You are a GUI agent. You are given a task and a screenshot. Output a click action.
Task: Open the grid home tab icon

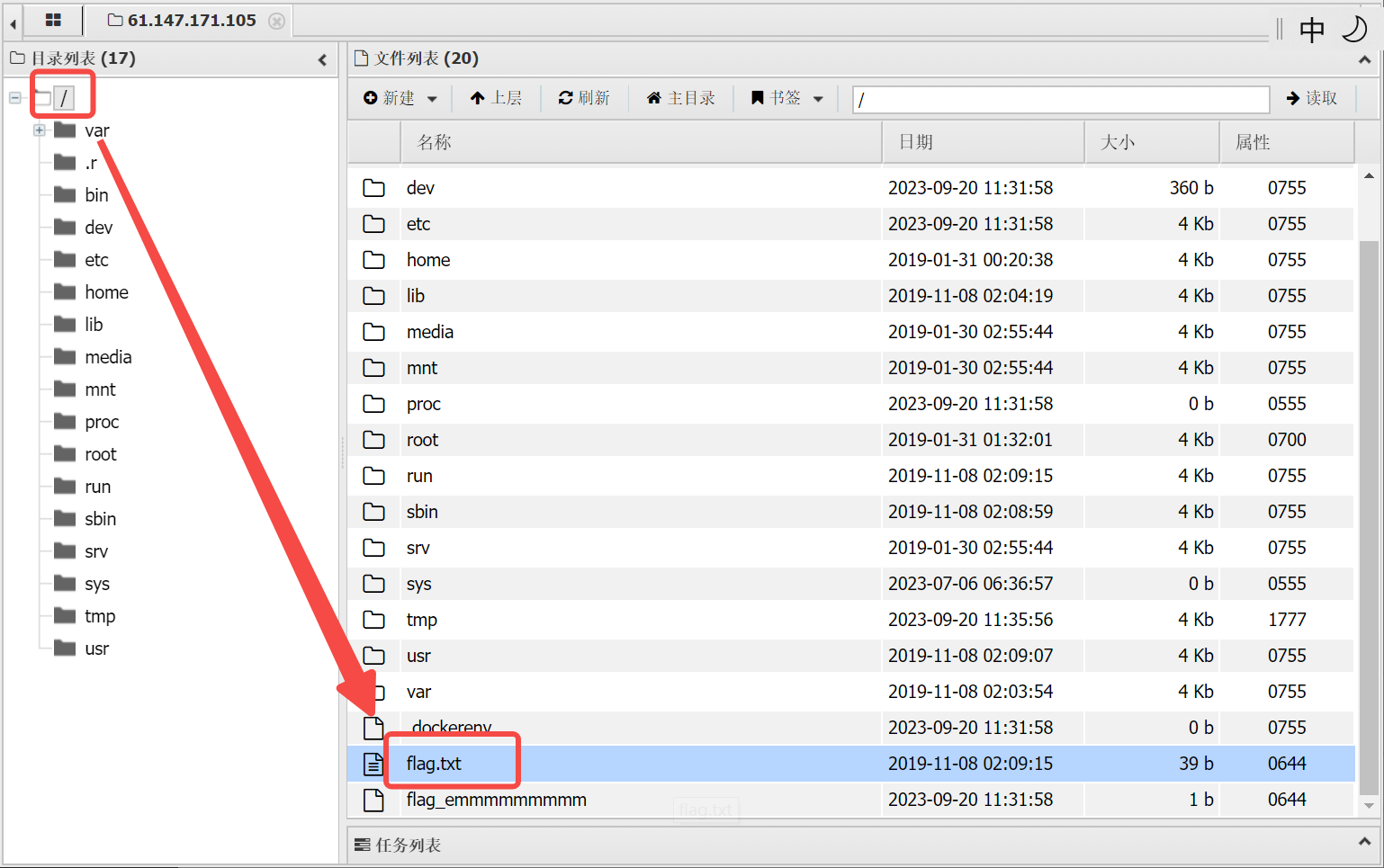click(53, 20)
